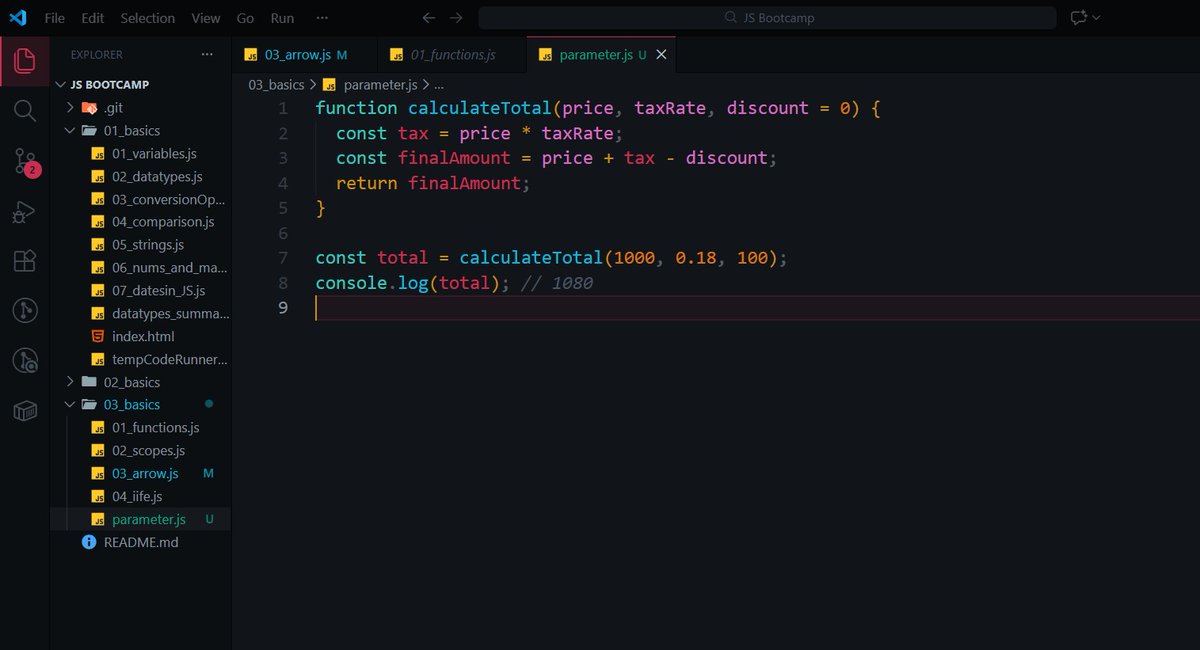This screenshot has width=1200, height=650.
Task: Open the File menu
Action: coord(55,18)
